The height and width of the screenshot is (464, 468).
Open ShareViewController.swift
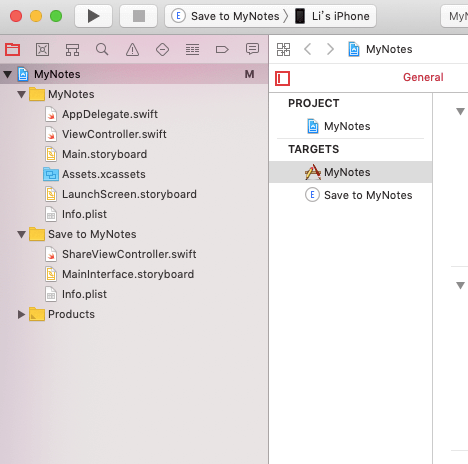pyautogui.click(x=121, y=254)
